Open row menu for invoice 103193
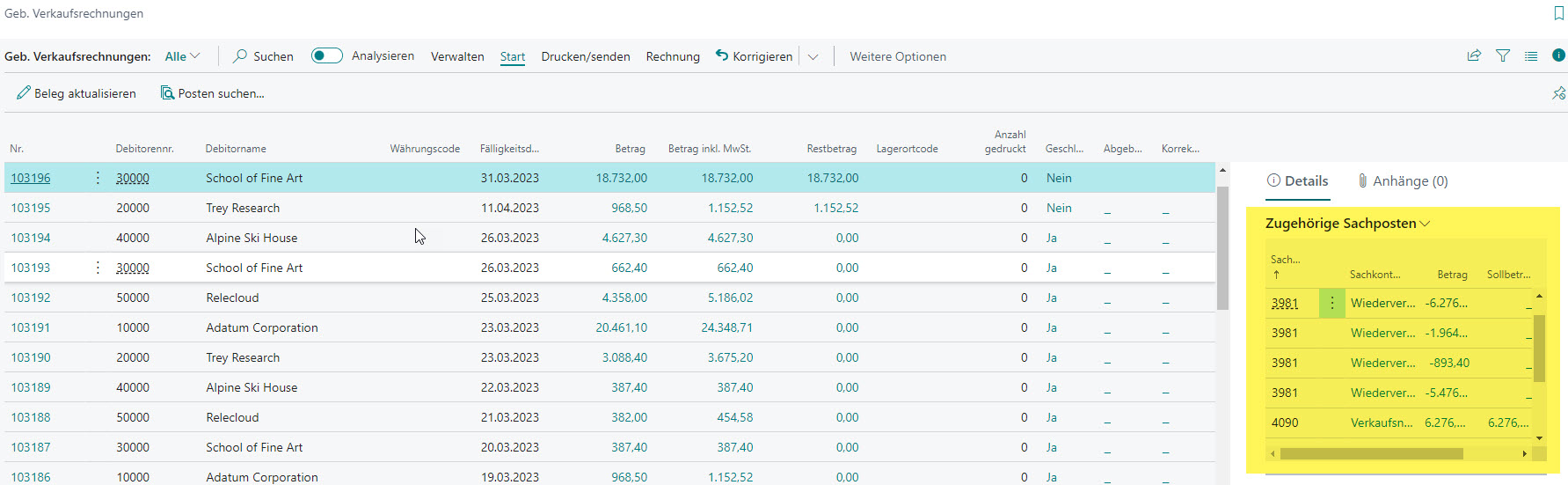Viewport: 1568px width, 485px height. 98,268
